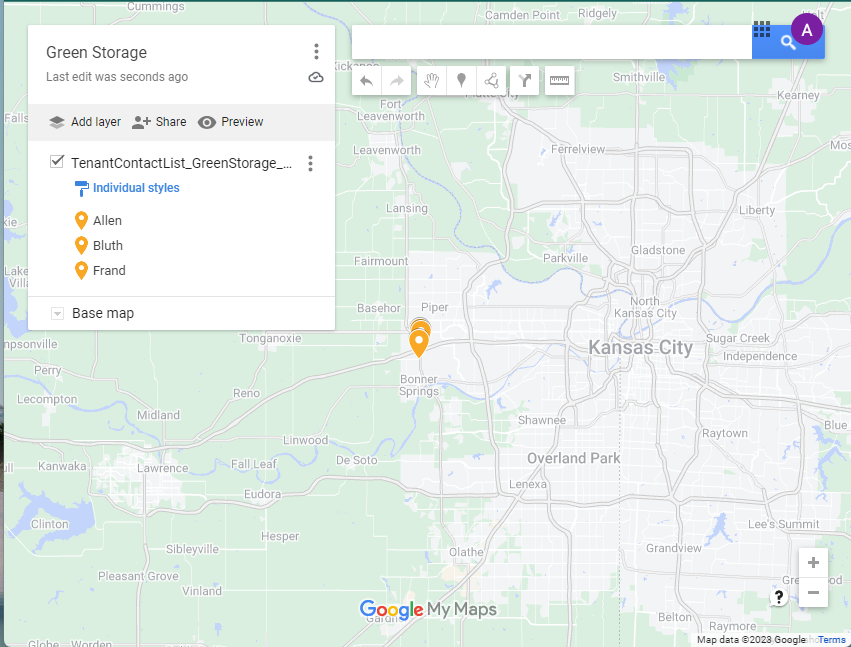Select the Allen entry in the layer list
Image resolution: width=851 pixels, height=647 pixels.
pos(107,221)
